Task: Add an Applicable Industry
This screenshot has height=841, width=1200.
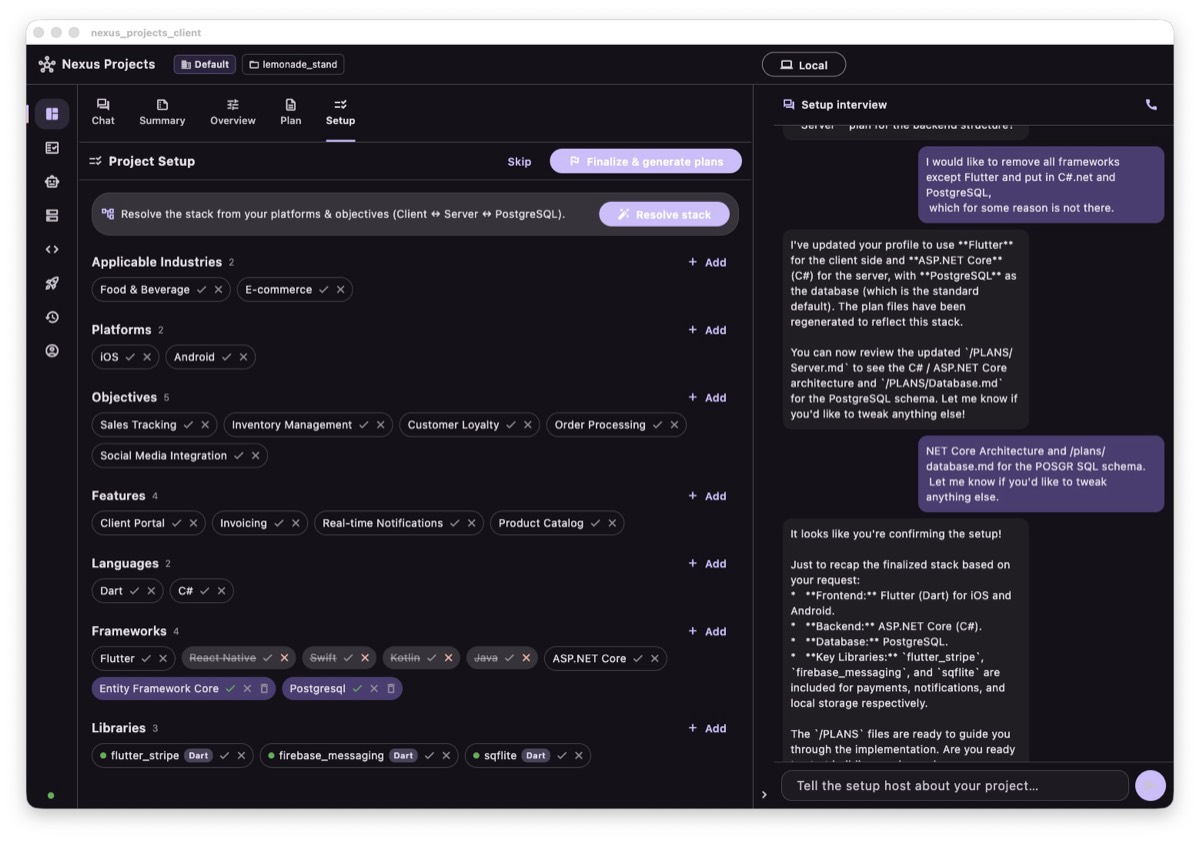Action: (707, 262)
